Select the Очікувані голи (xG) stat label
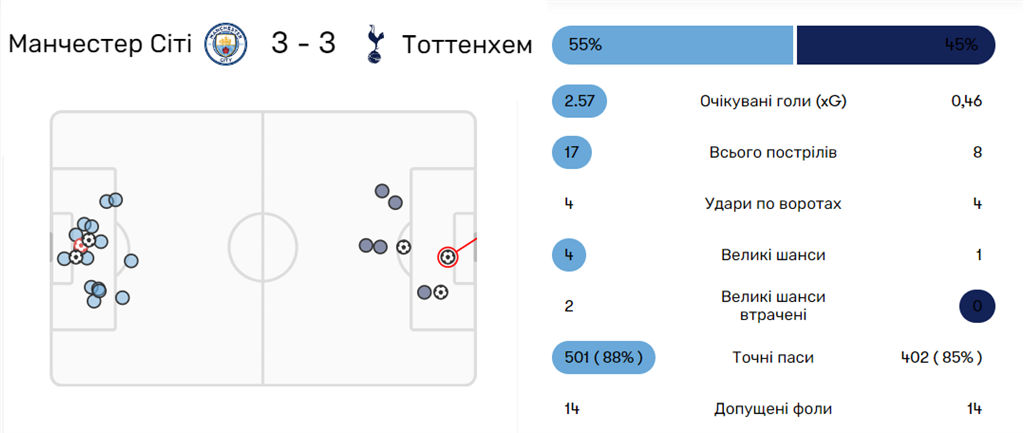This screenshot has width=1024, height=433. (x=773, y=101)
